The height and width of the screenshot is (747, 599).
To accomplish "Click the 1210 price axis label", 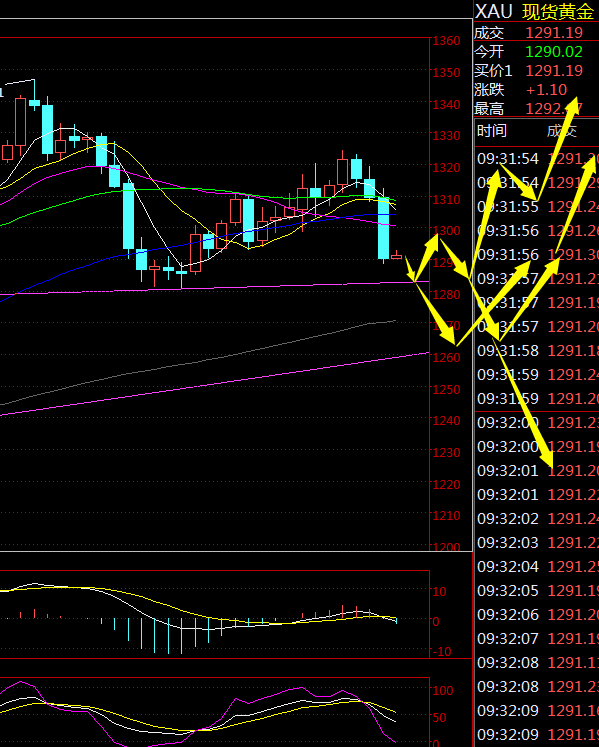I will coord(447,515).
